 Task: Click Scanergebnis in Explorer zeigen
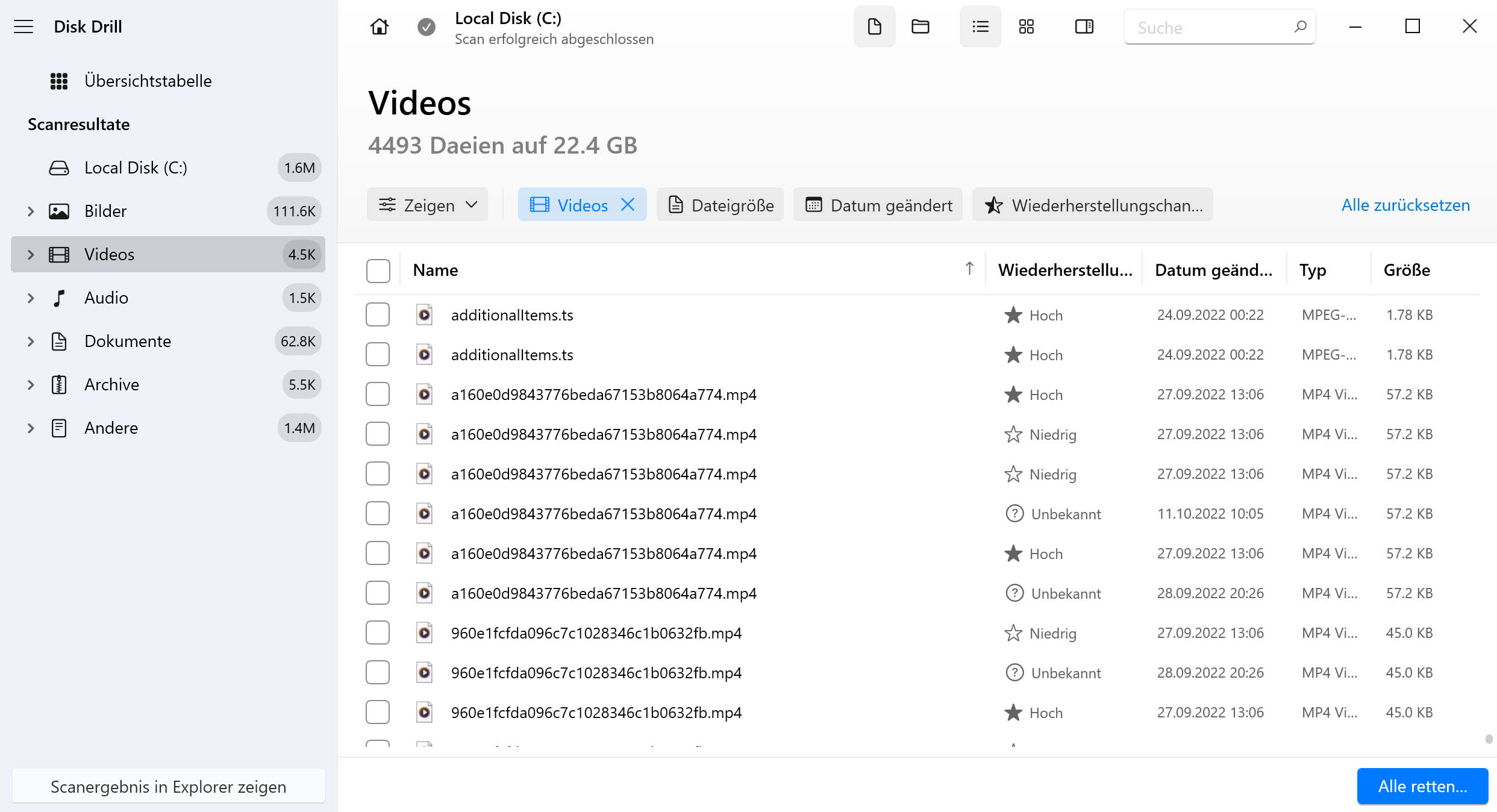[168, 786]
